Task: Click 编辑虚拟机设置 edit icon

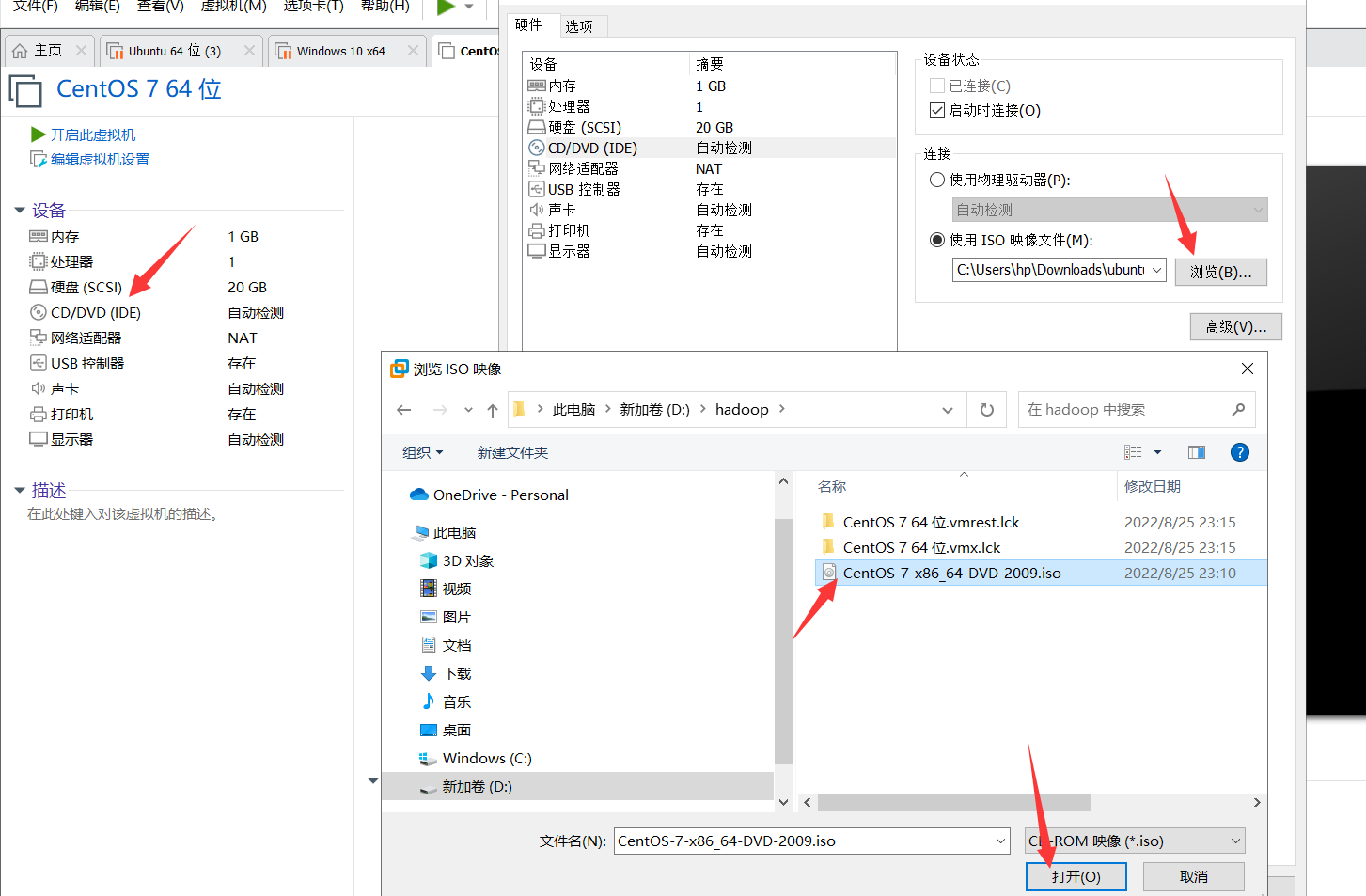Action: tap(39, 160)
